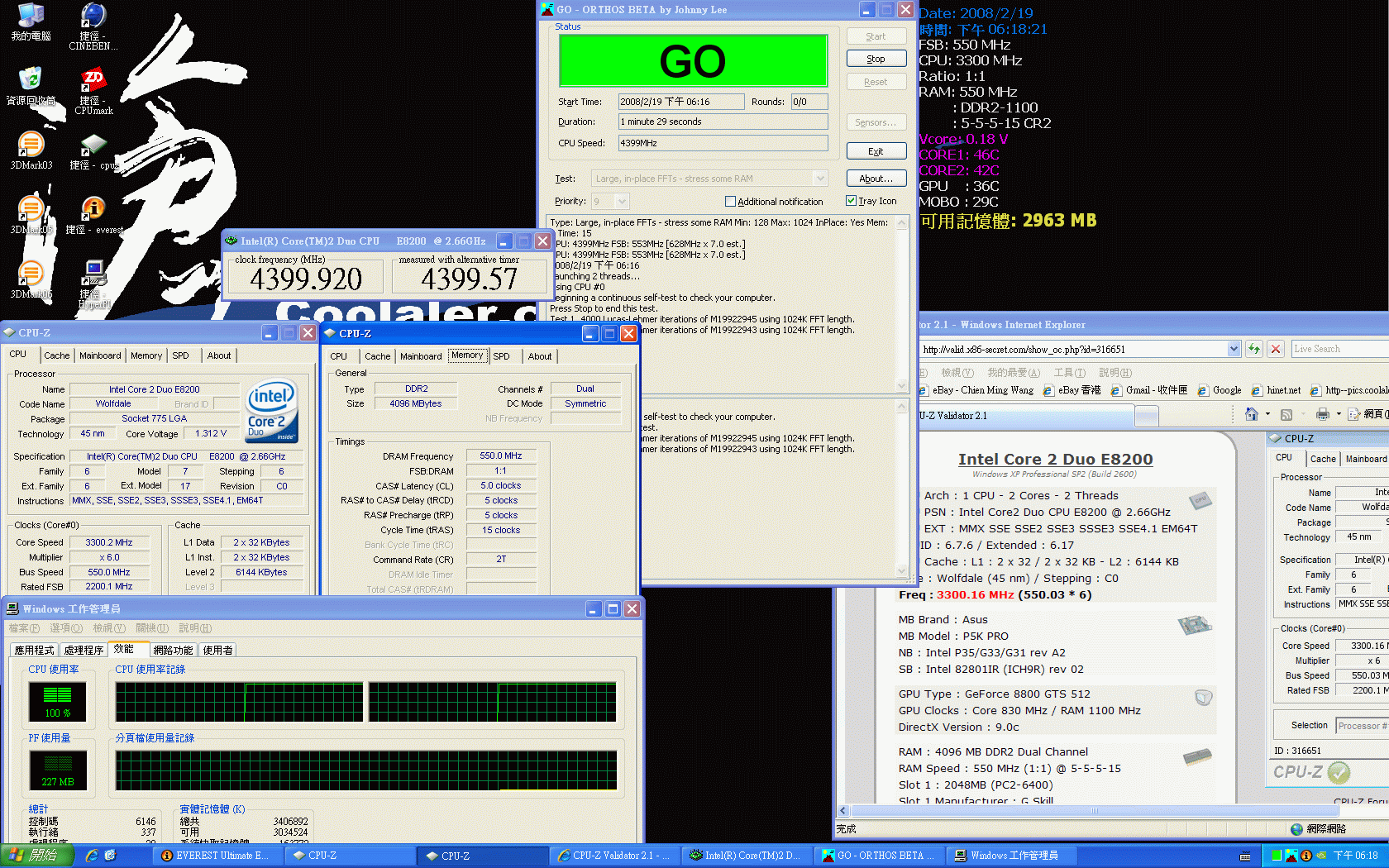This screenshot has width=1389, height=868.
Task: Open the EVEREST shortcut on desktop
Action: (93, 215)
